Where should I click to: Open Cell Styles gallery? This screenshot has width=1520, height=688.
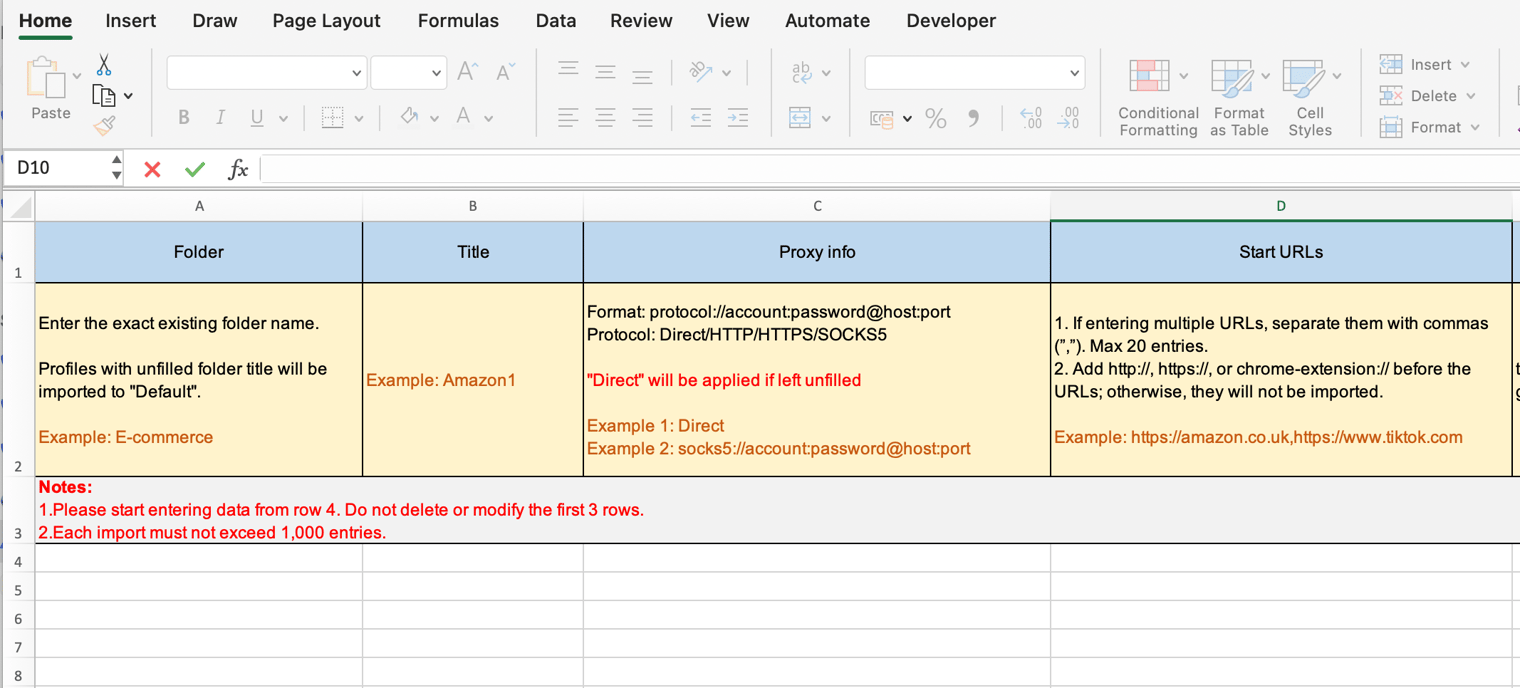(x=1310, y=97)
